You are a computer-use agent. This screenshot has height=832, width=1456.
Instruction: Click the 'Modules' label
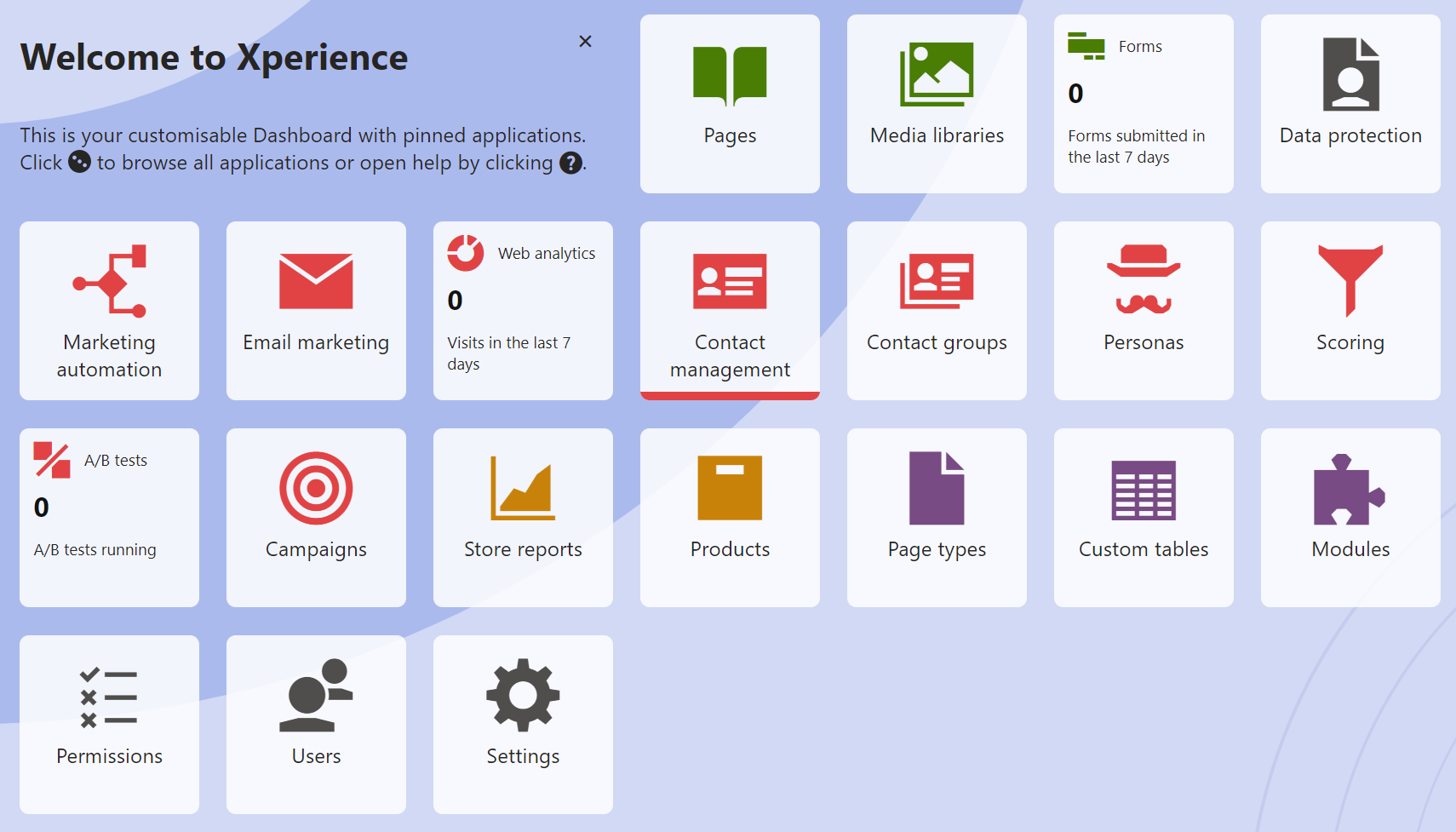(x=1350, y=549)
